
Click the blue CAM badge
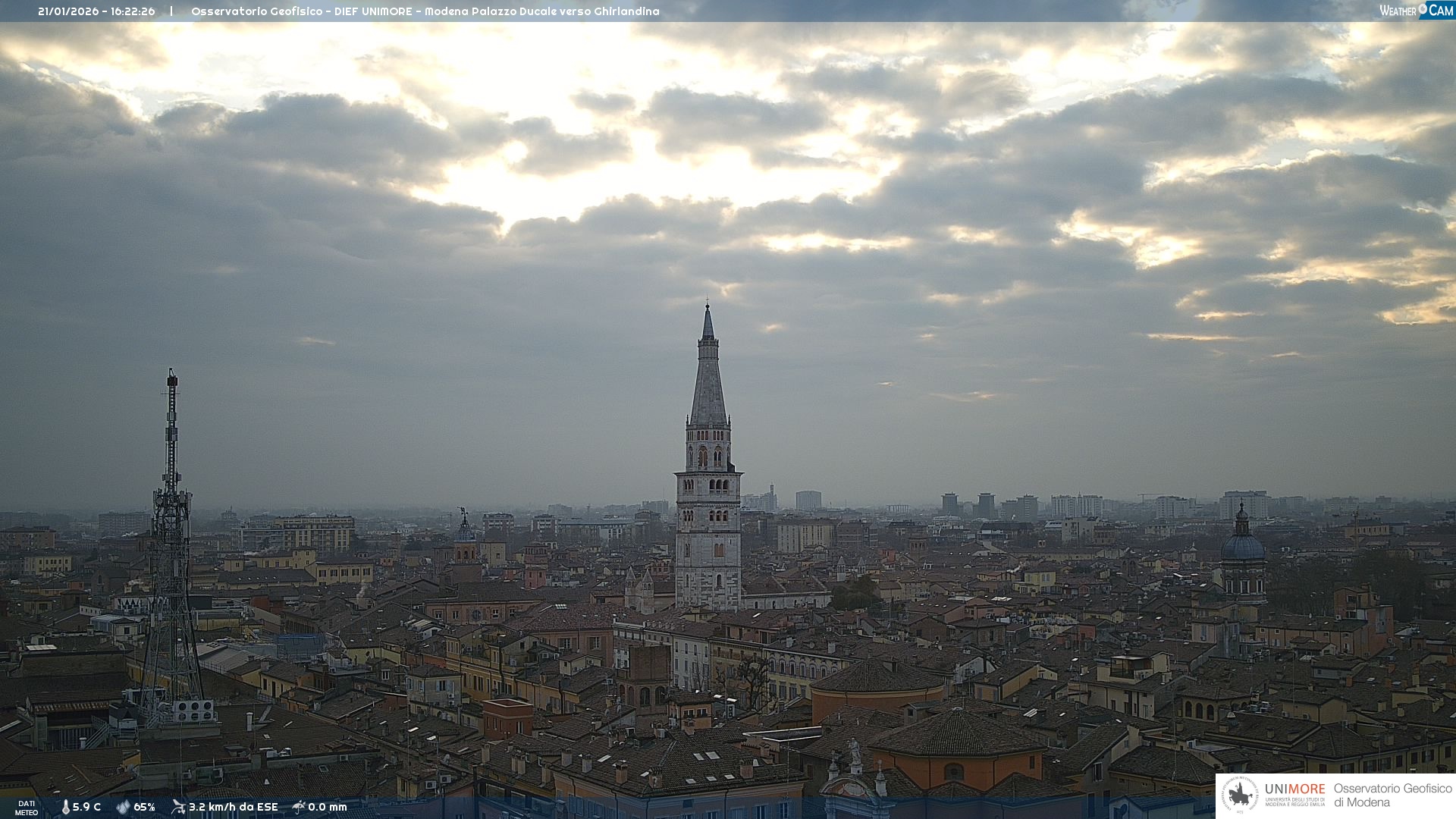[x=1441, y=10]
